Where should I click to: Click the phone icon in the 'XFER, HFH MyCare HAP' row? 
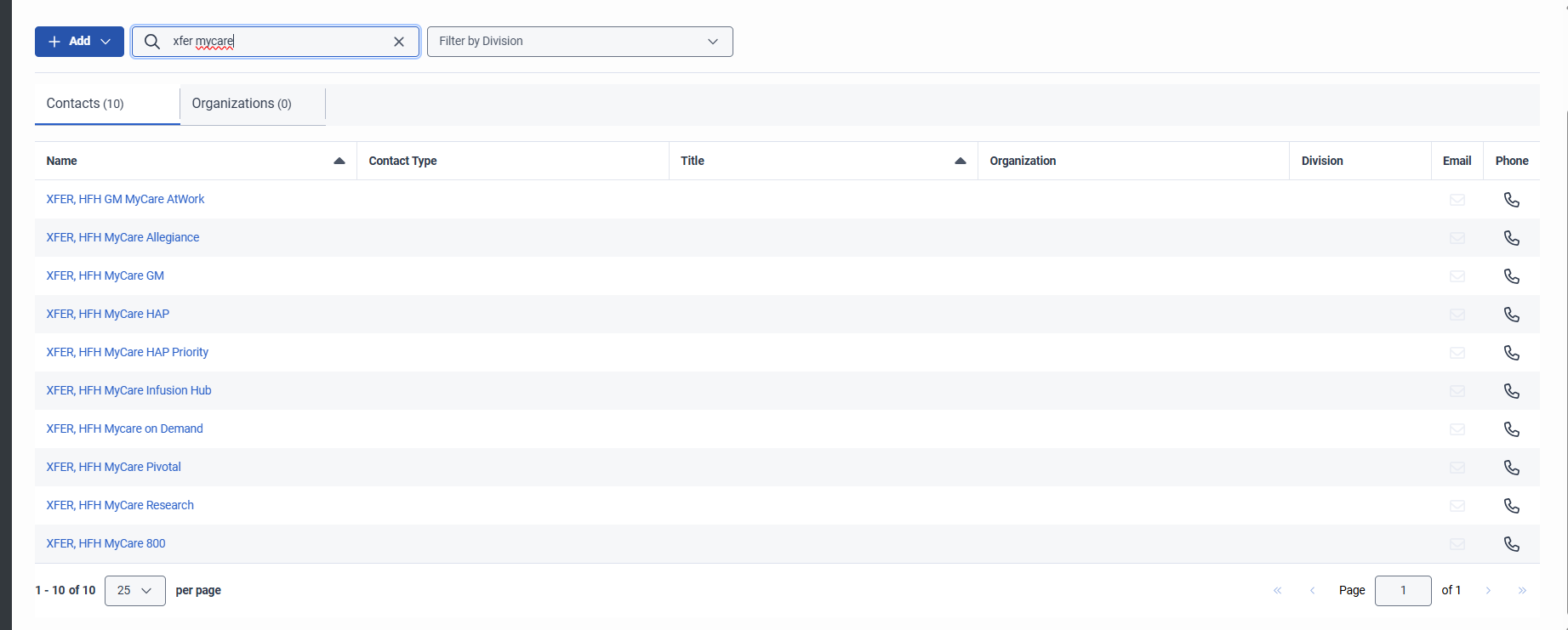[x=1511, y=315]
